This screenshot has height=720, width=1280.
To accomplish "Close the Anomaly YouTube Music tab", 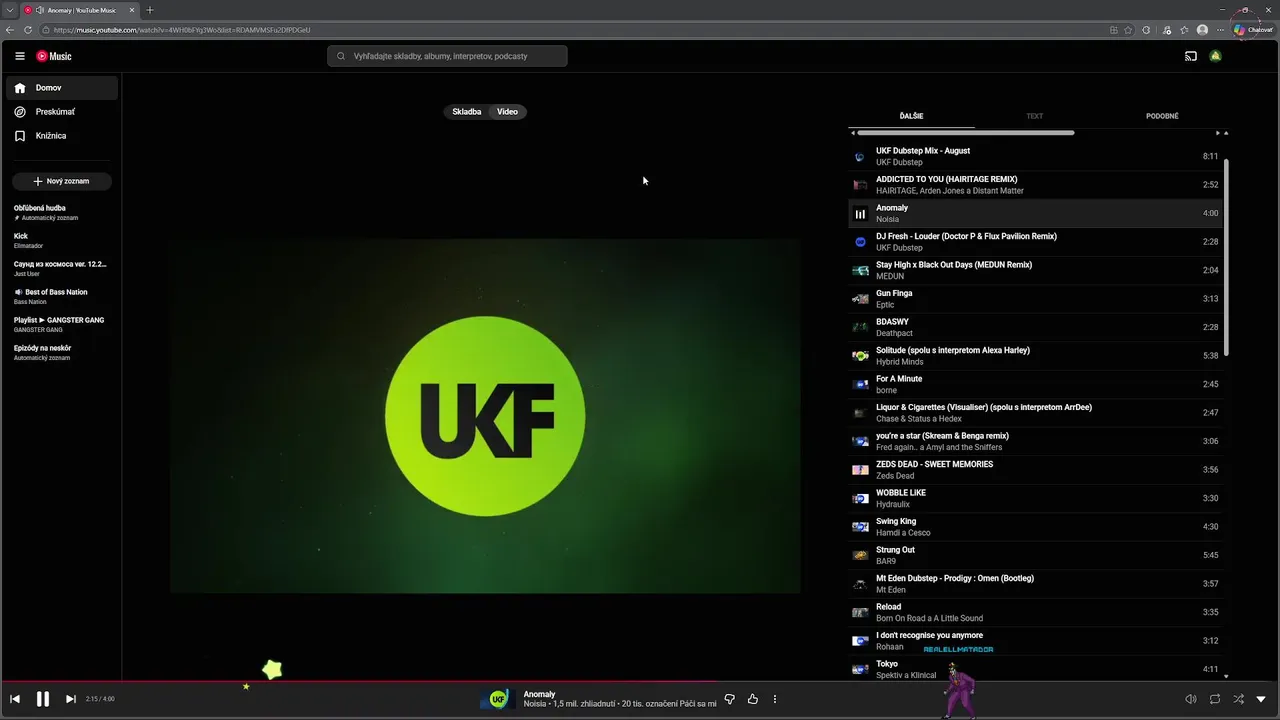I will tap(132, 10).
